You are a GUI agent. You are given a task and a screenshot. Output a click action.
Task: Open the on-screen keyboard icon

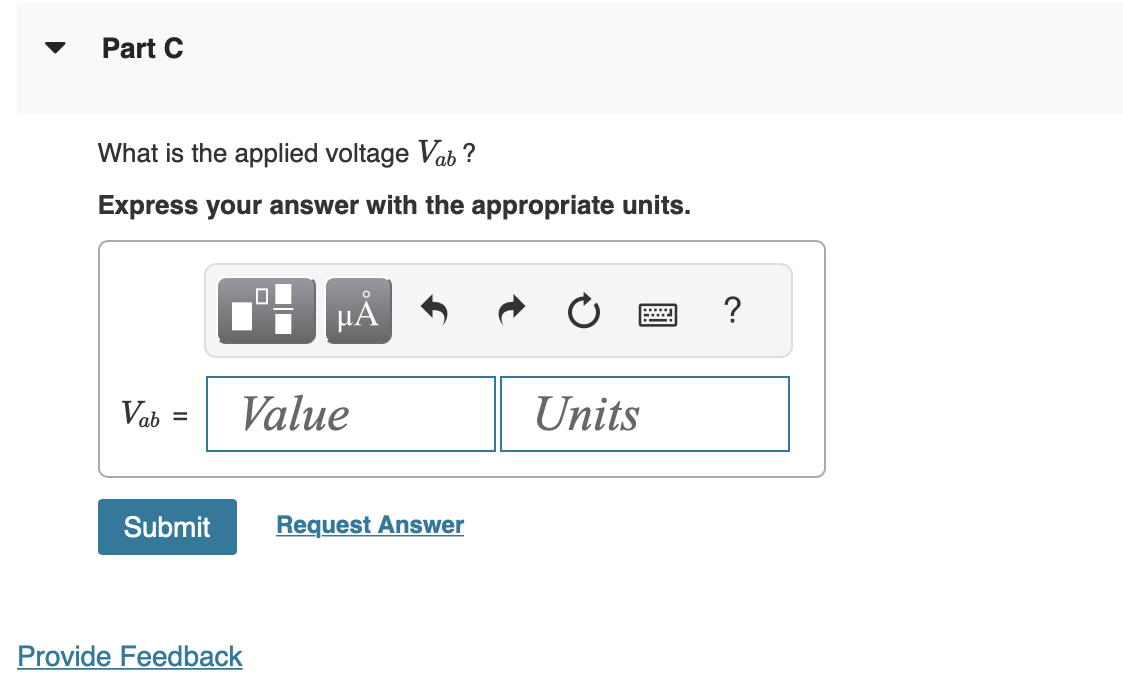[658, 312]
